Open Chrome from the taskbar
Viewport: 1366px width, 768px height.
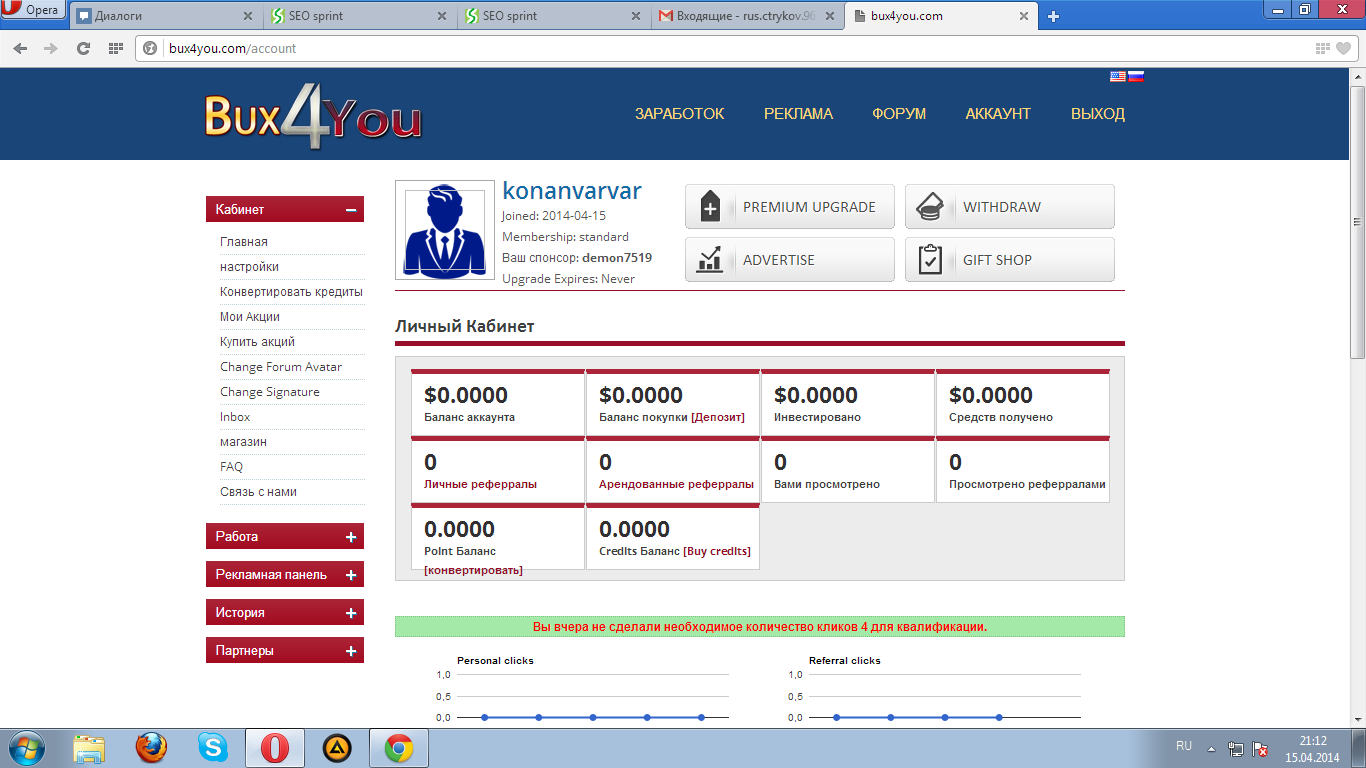click(399, 748)
